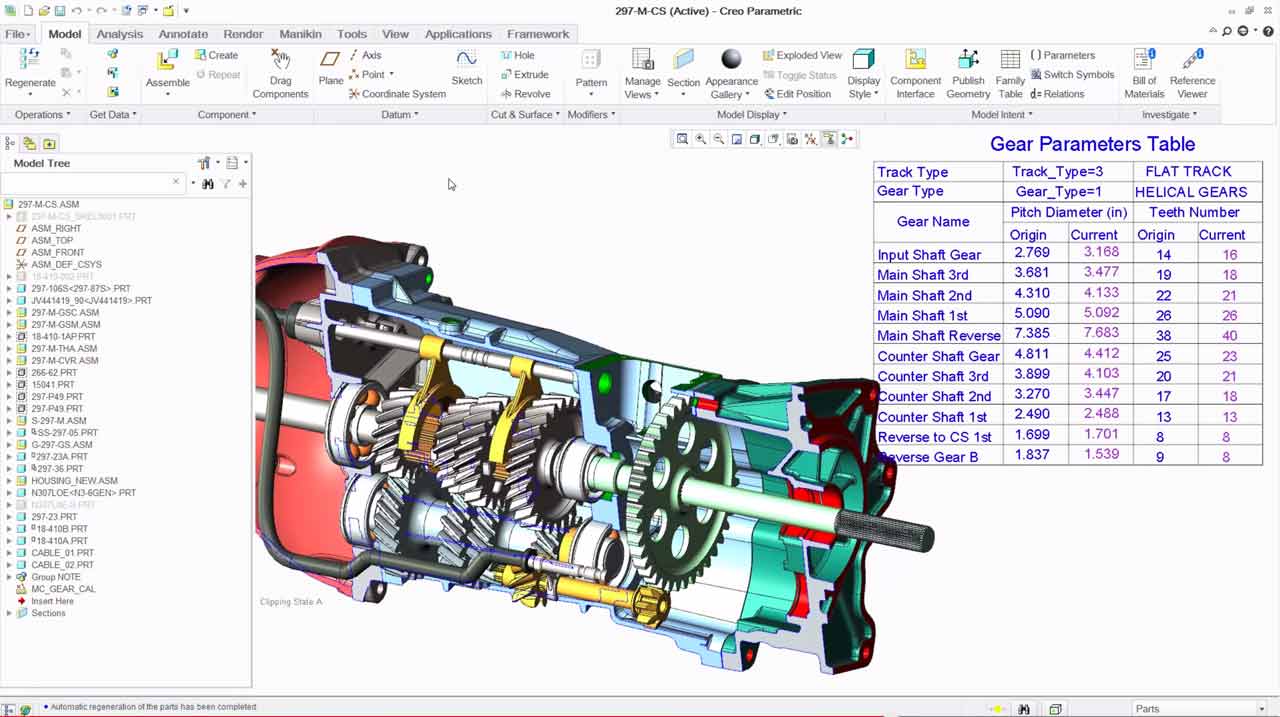Click the Relations button

(1057, 94)
